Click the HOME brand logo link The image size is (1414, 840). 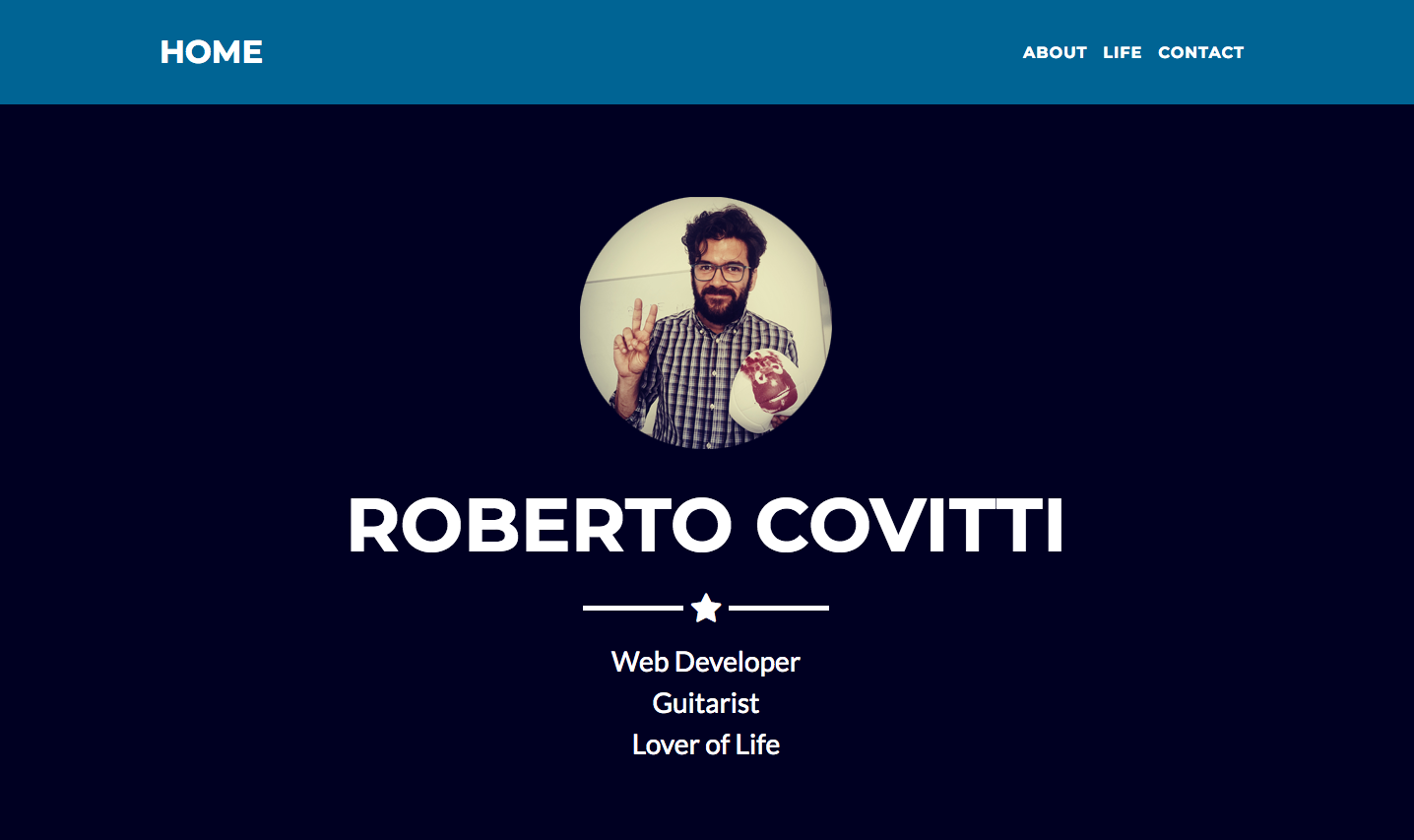(211, 52)
